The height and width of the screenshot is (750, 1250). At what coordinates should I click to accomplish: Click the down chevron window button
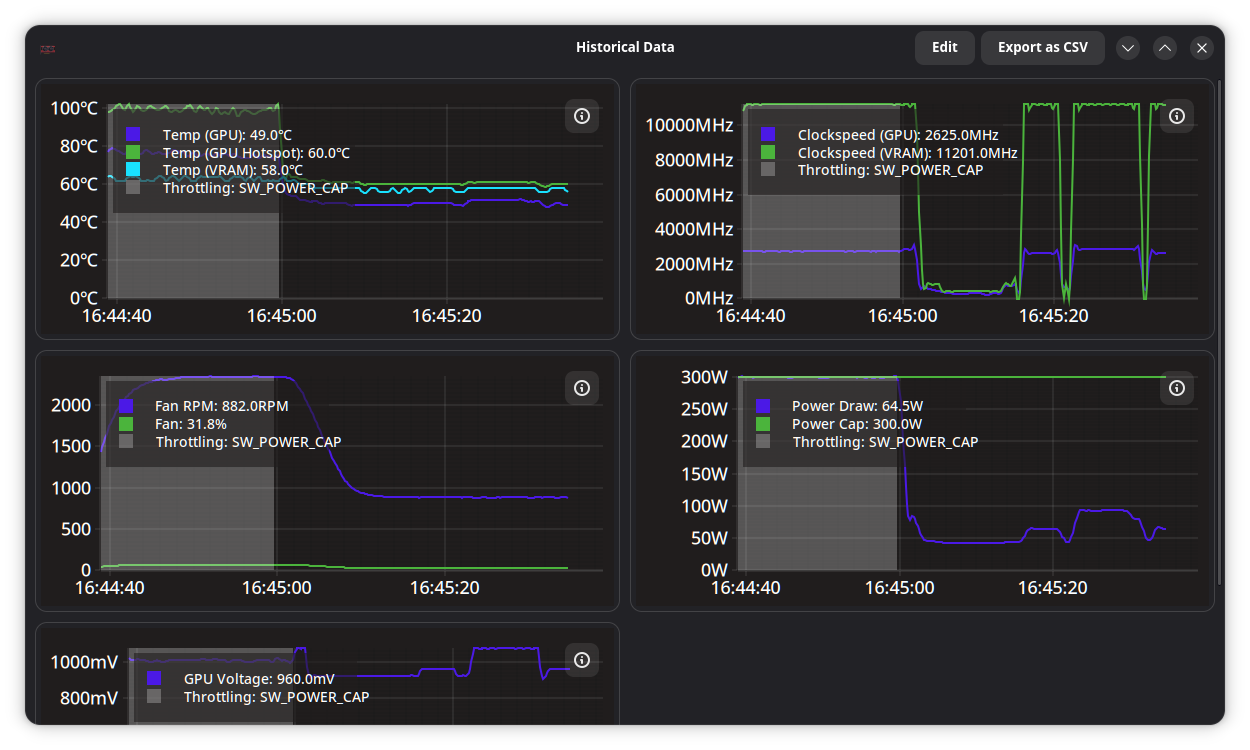[x=1128, y=48]
